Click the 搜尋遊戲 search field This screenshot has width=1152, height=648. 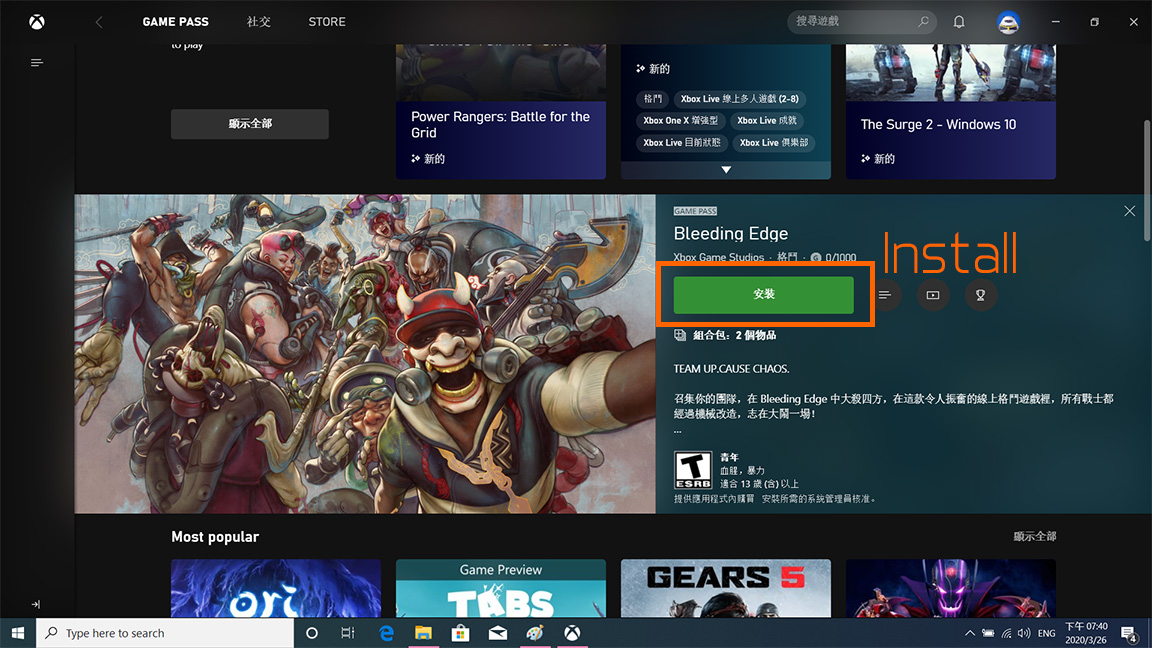coord(855,21)
